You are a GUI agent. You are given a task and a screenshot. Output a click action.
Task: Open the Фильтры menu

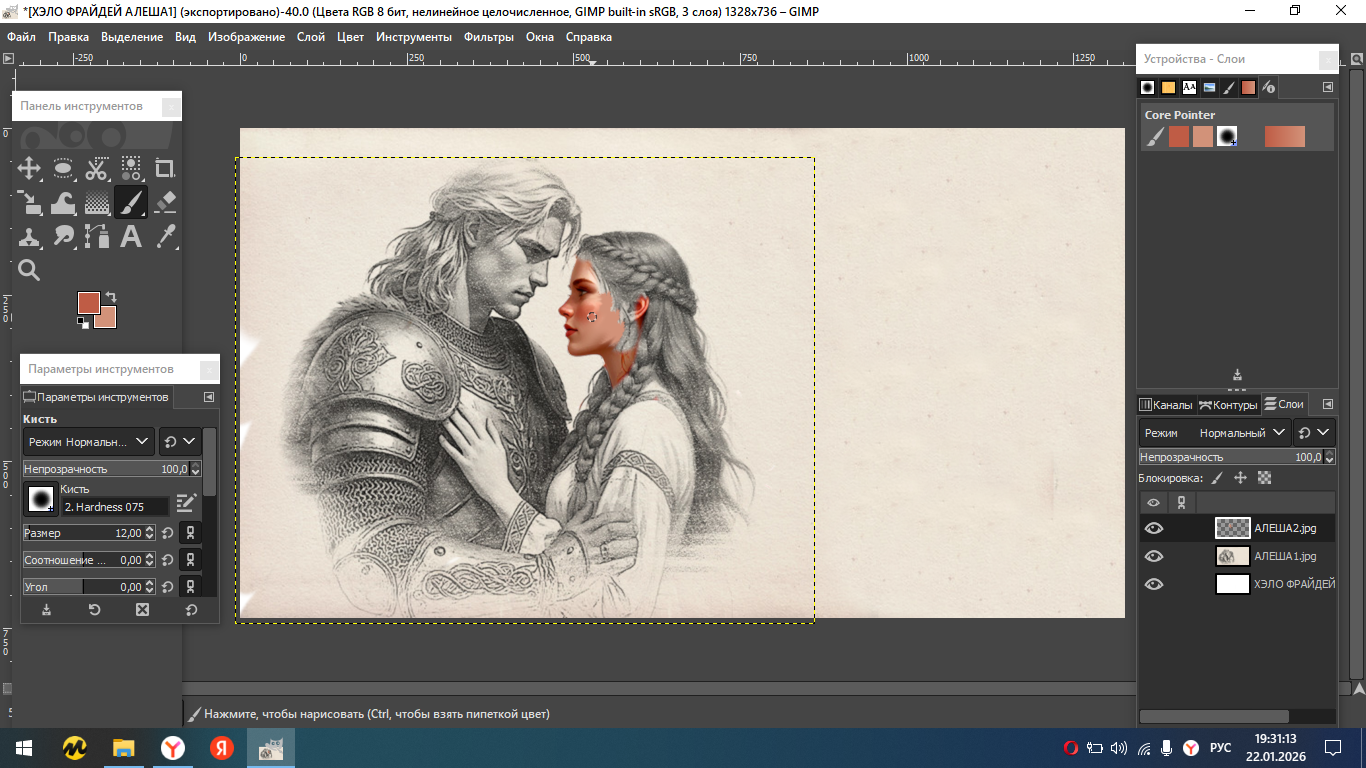point(488,37)
